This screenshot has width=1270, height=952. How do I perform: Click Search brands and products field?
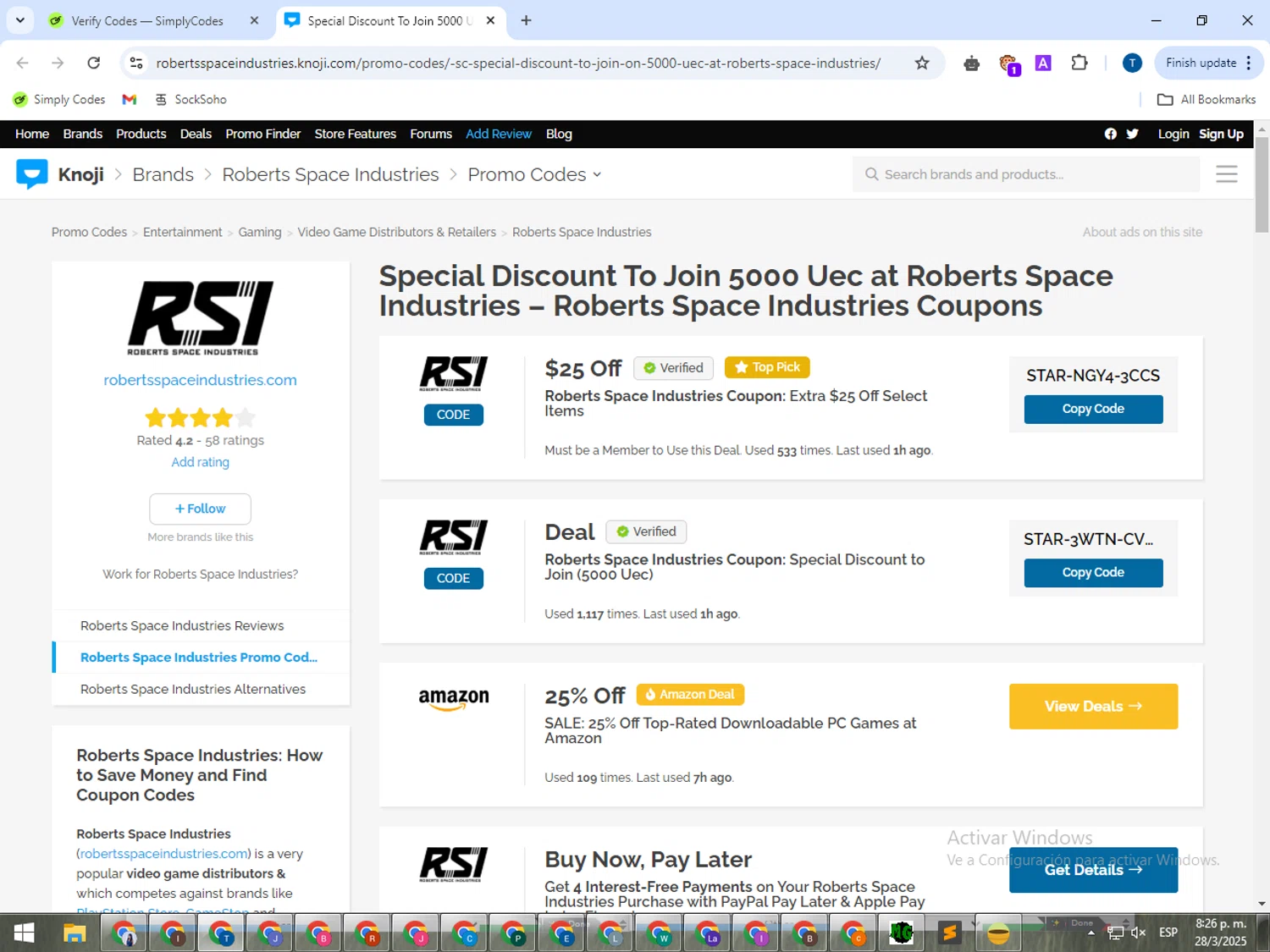click(1026, 174)
